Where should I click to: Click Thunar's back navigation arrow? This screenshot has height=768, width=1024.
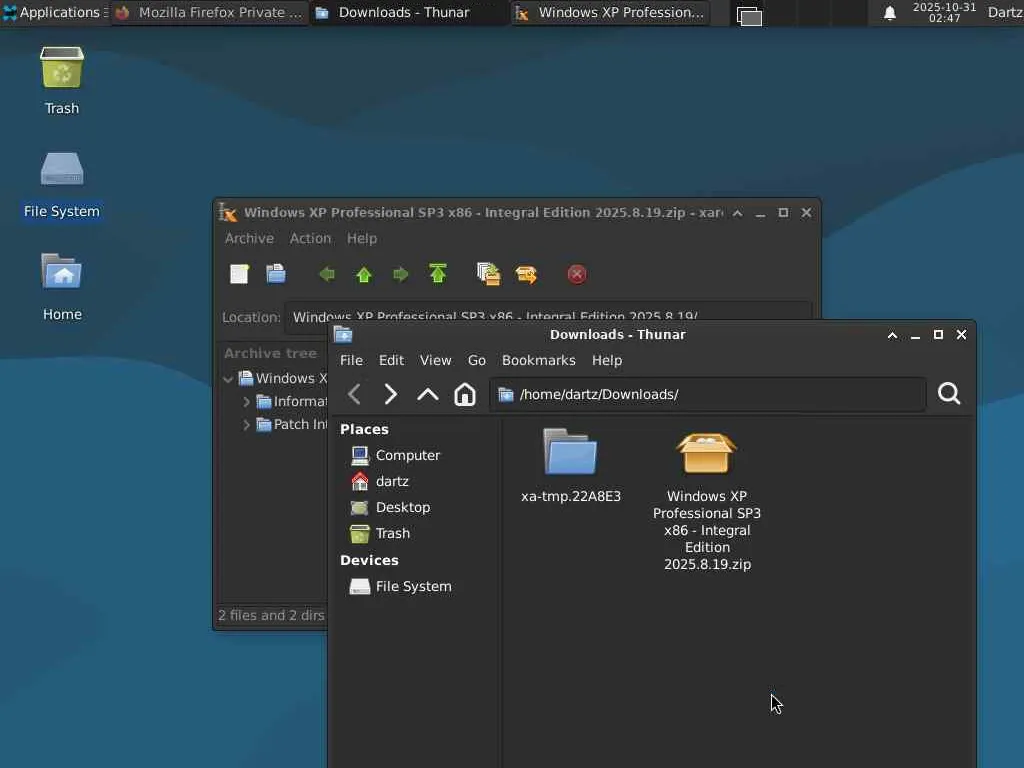point(355,394)
